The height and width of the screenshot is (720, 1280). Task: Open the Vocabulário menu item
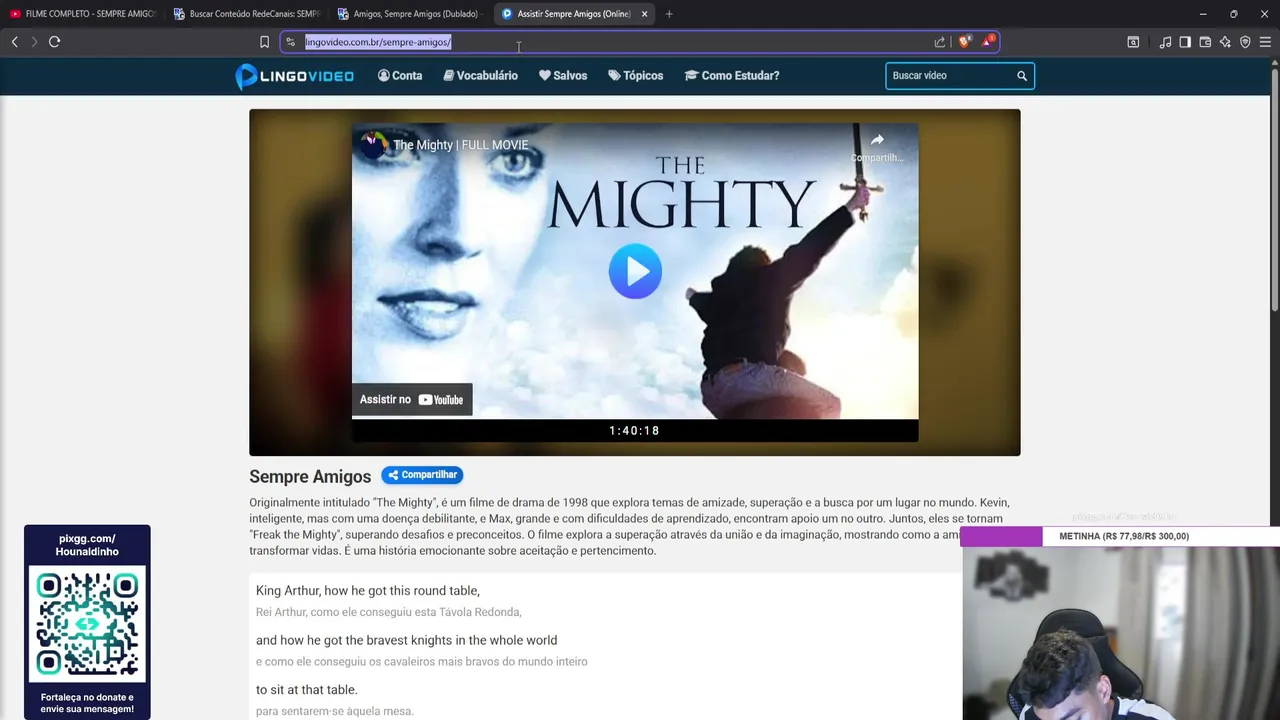coord(481,76)
